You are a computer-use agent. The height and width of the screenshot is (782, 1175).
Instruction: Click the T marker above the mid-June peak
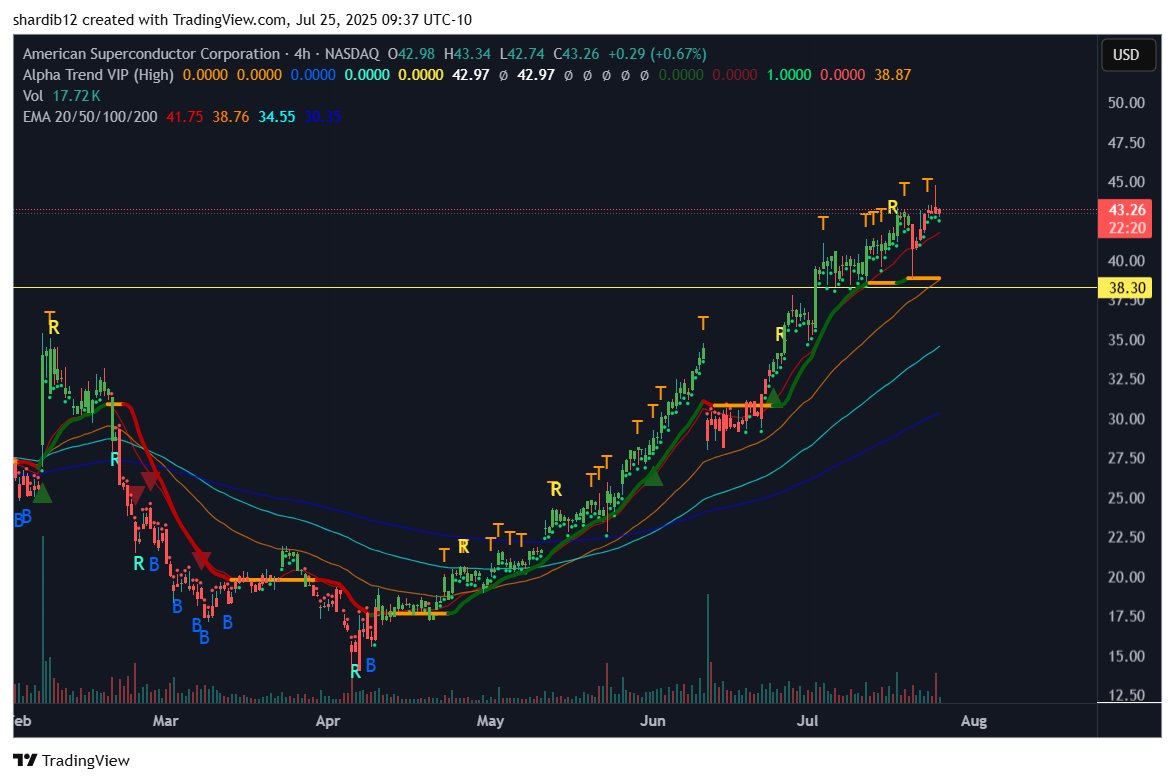pyautogui.click(x=703, y=323)
